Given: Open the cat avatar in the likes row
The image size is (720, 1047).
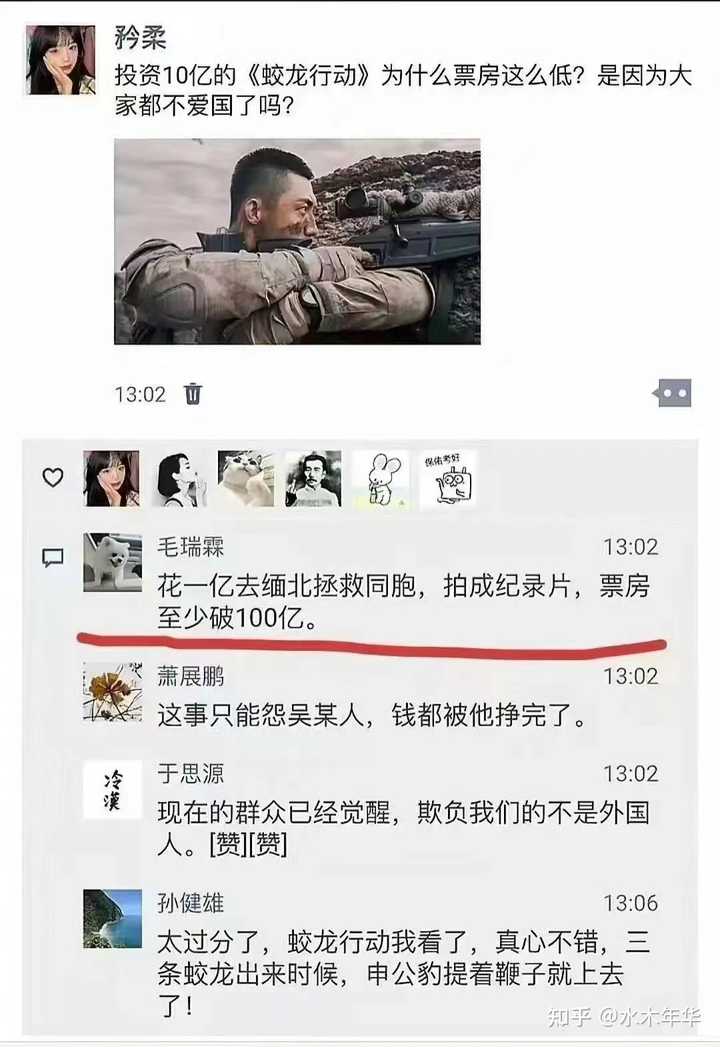Looking at the screenshot, I should tap(246, 479).
